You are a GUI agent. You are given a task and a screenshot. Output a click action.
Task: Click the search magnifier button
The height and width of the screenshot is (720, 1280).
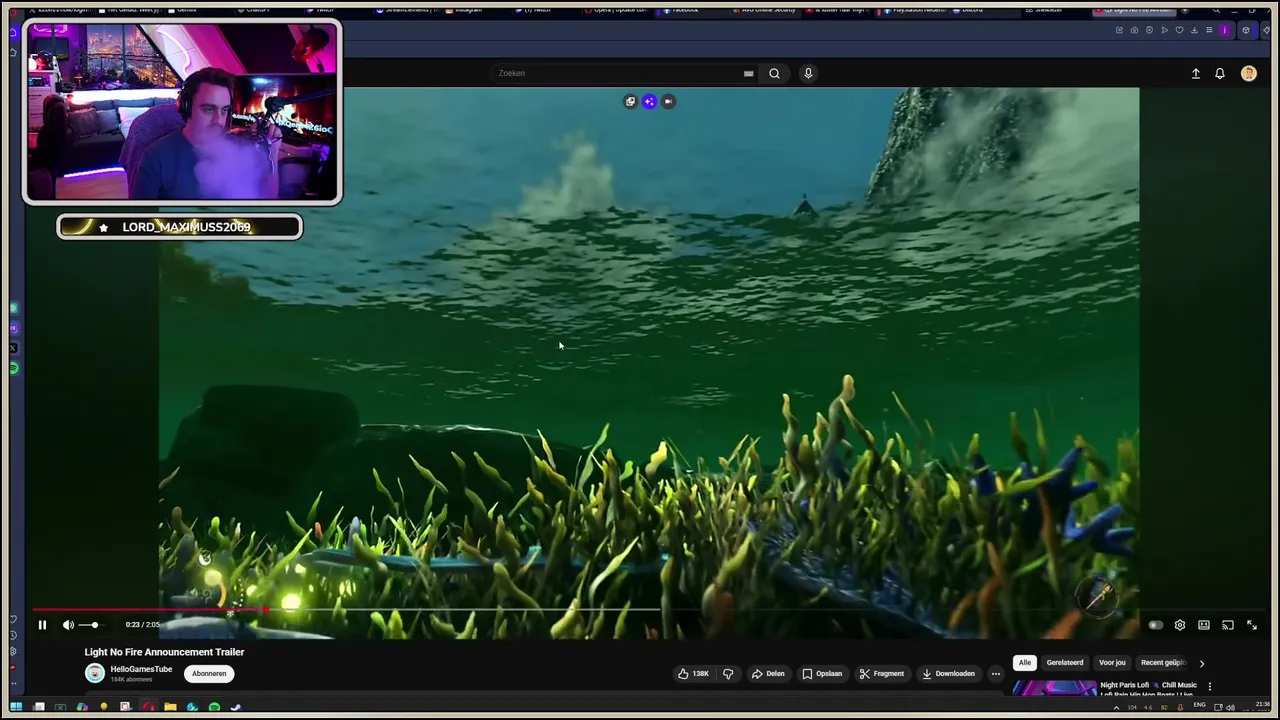(x=774, y=73)
